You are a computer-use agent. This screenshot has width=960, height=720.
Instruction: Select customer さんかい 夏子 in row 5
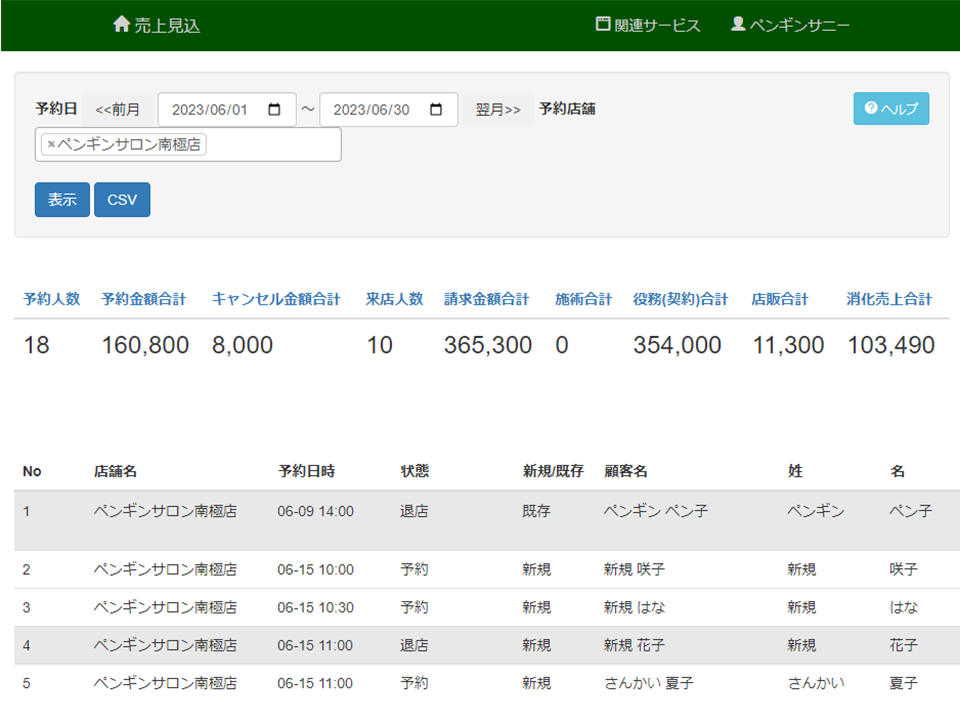[649, 683]
